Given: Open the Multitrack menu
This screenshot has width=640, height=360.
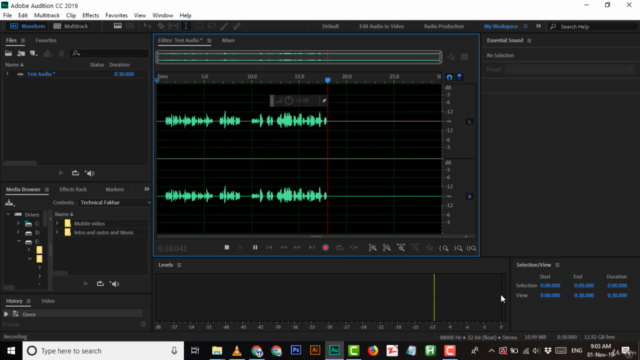Looking at the screenshot, I should pyautogui.click(x=47, y=16).
